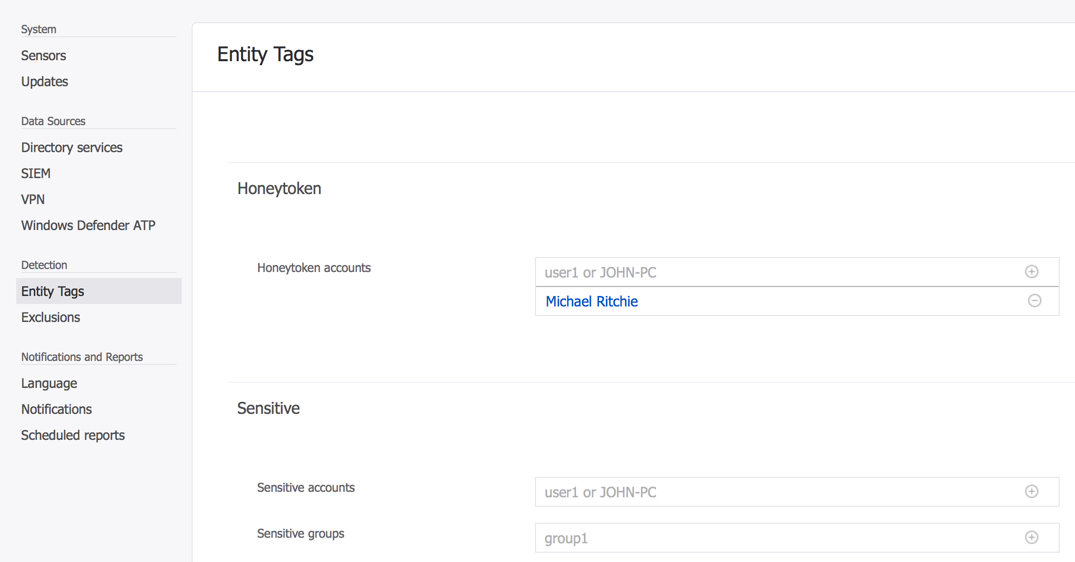Open Exclusions under Detection
This screenshot has width=1075, height=562.
(51, 318)
